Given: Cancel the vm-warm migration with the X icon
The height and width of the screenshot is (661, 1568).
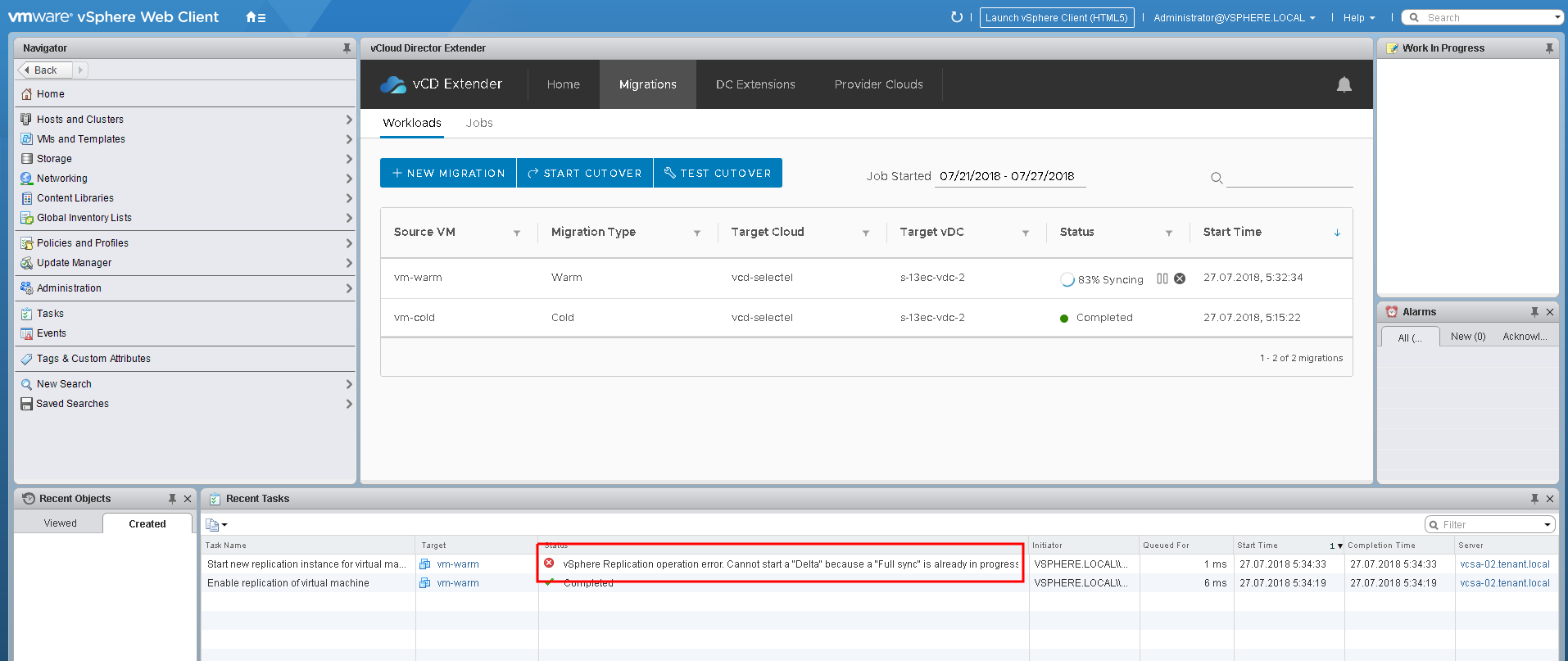Looking at the screenshot, I should click(1180, 278).
